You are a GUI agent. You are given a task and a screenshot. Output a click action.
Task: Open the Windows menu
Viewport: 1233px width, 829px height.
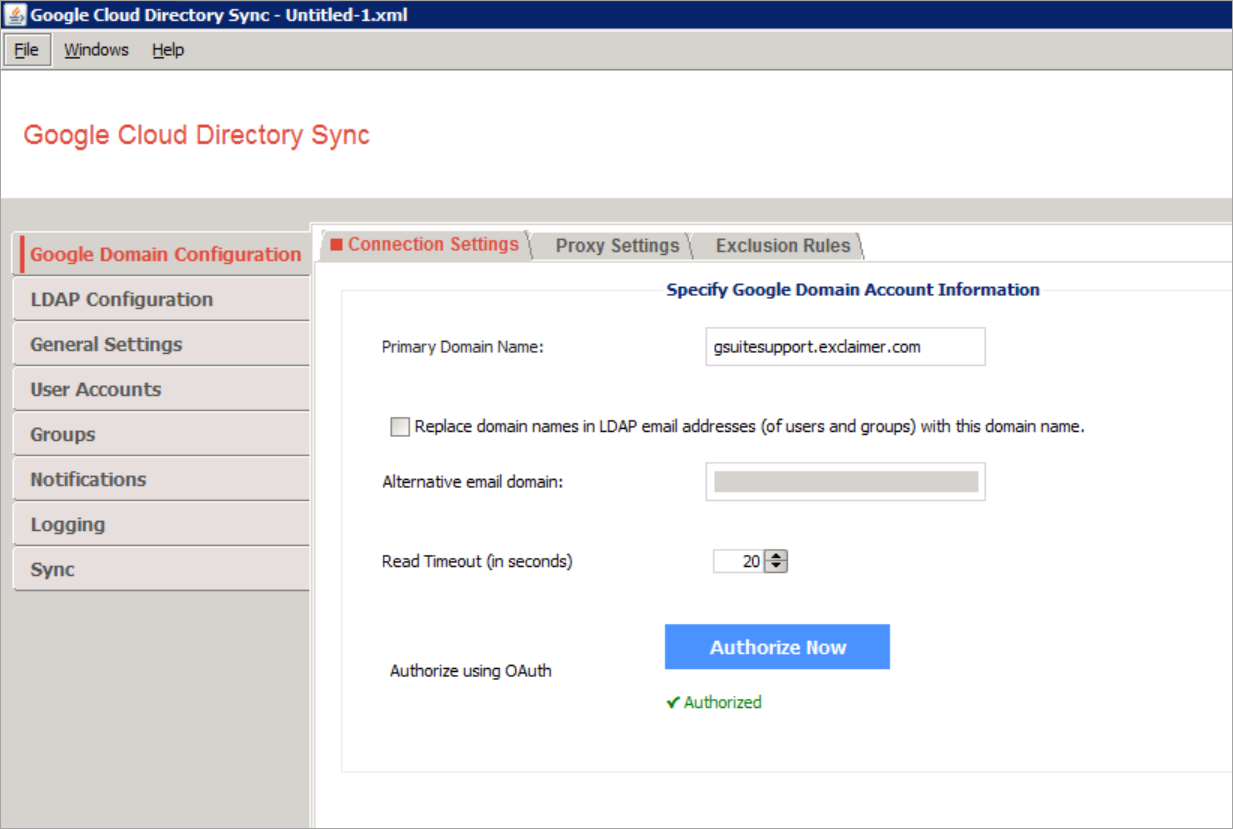click(96, 50)
